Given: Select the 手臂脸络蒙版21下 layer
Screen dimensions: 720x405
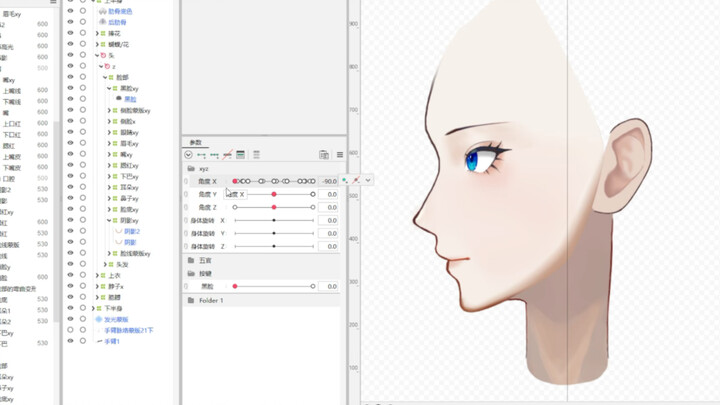Looking at the screenshot, I should pyautogui.click(x=129, y=330).
